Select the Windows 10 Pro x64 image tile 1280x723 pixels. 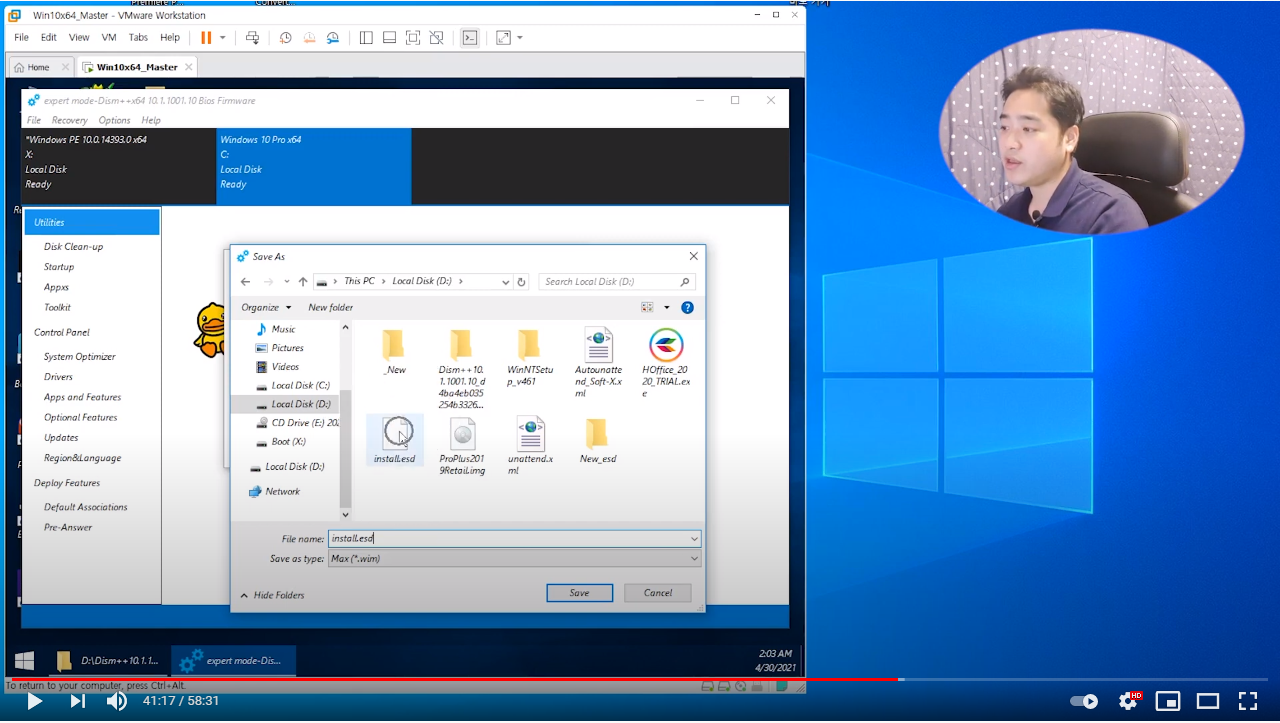click(x=313, y=166)
